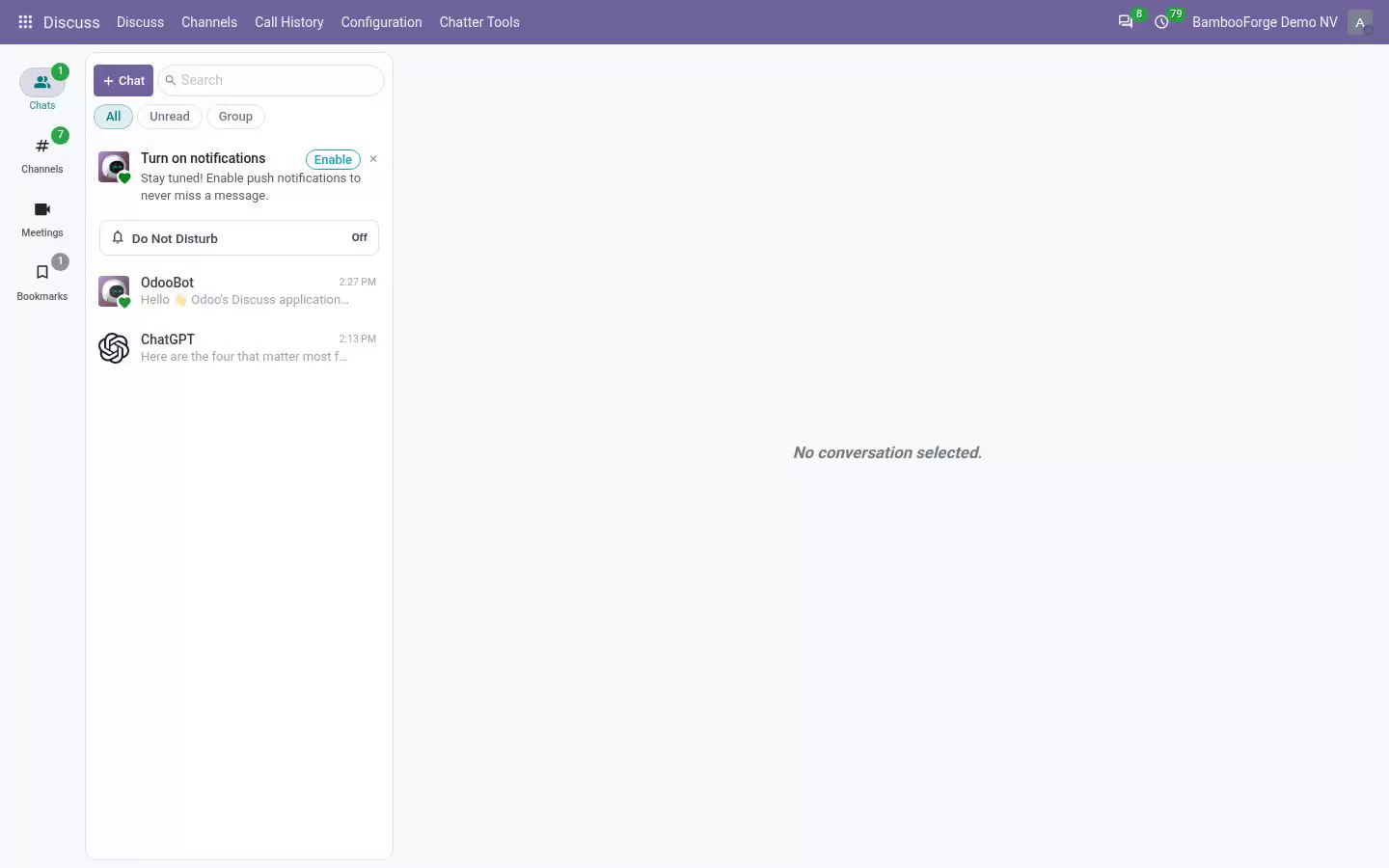This screenshot has height=868, width=1389.
Task: Open the Call History menu
Action: tap(289, 22)
